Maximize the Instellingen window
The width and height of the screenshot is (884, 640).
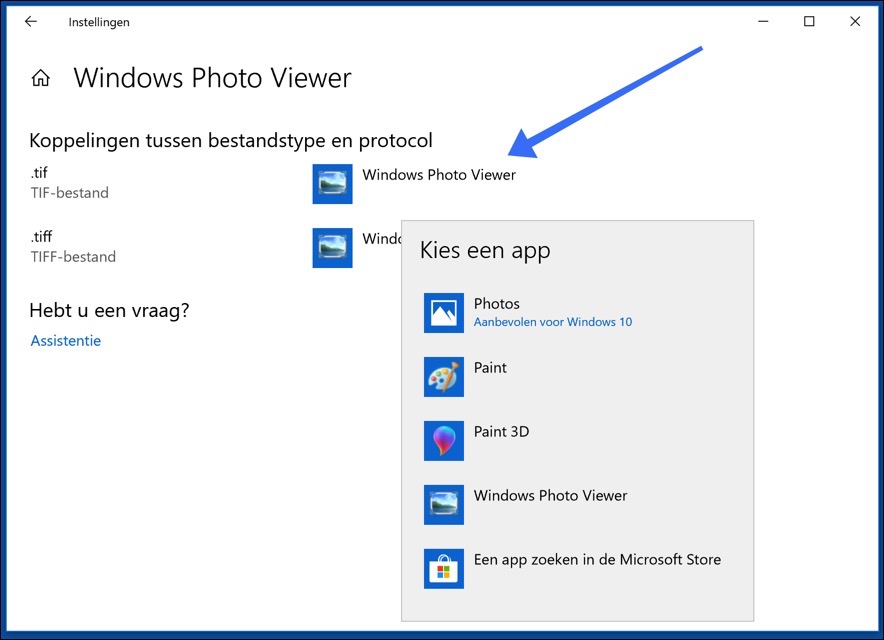click(809, 21)
